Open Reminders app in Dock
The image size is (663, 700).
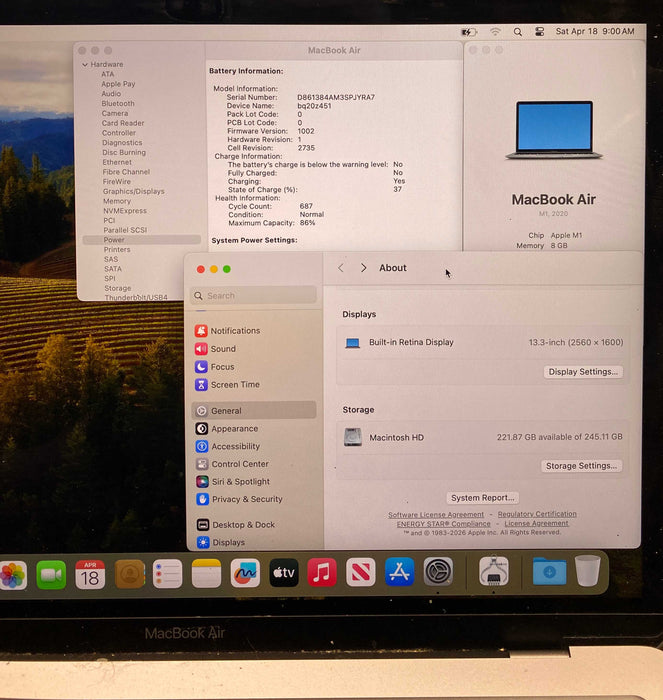coord(167,574)
